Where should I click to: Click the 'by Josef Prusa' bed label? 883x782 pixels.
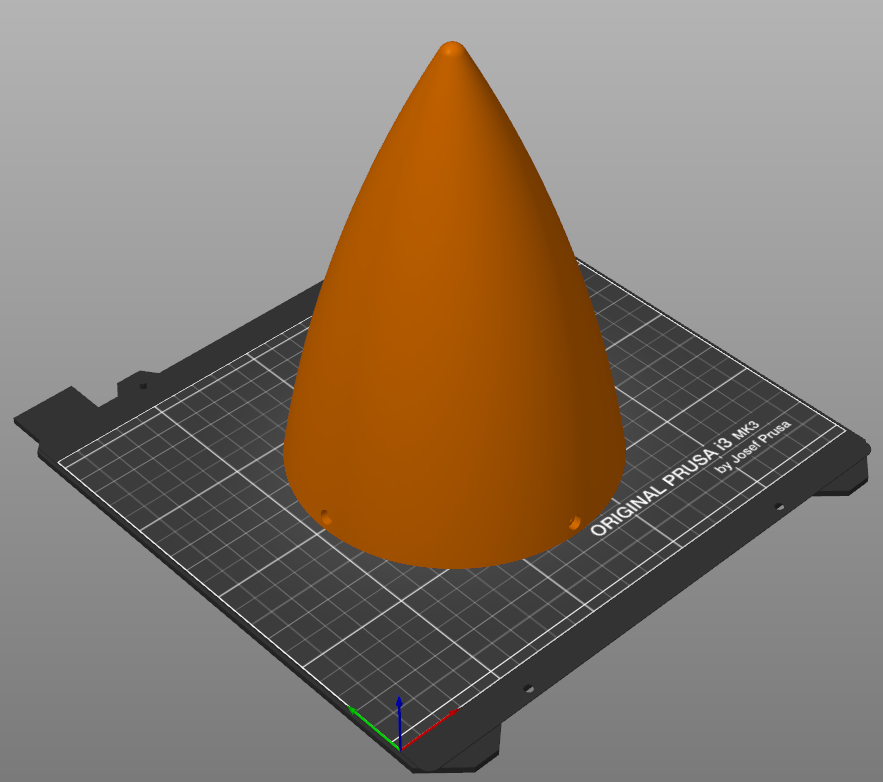(752, 448)
